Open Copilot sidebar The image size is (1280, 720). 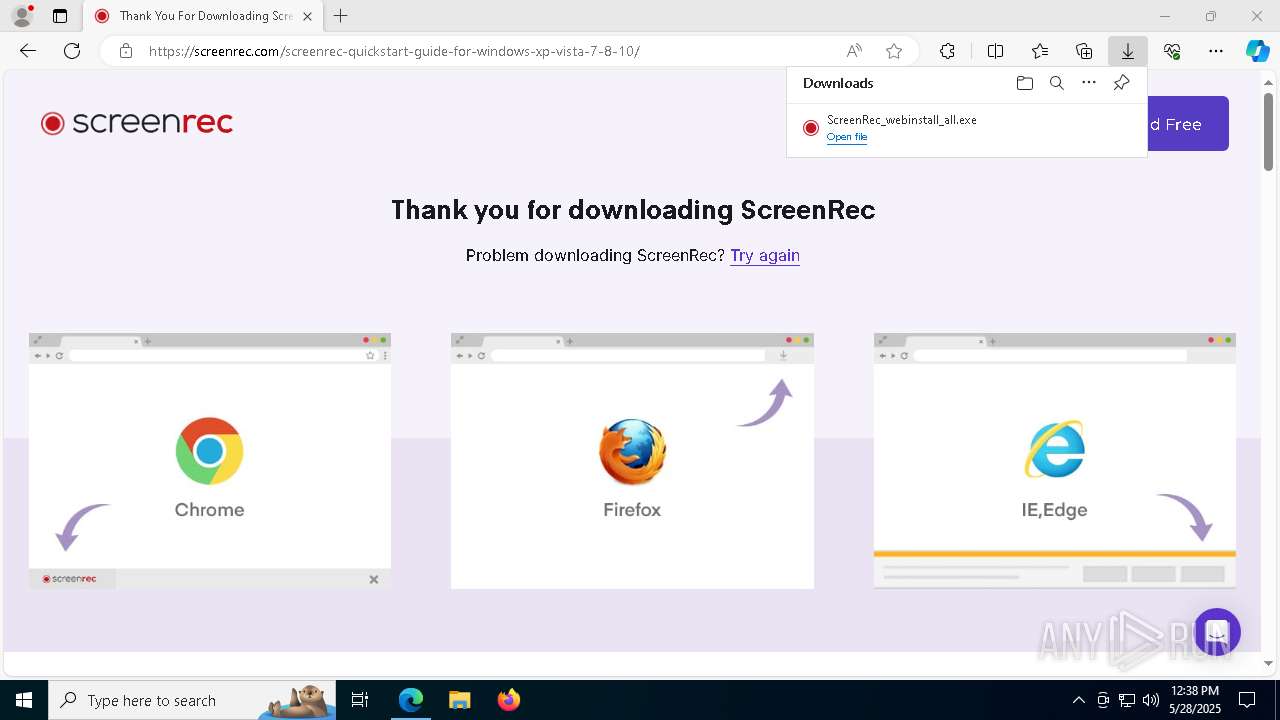point(1258,51)
